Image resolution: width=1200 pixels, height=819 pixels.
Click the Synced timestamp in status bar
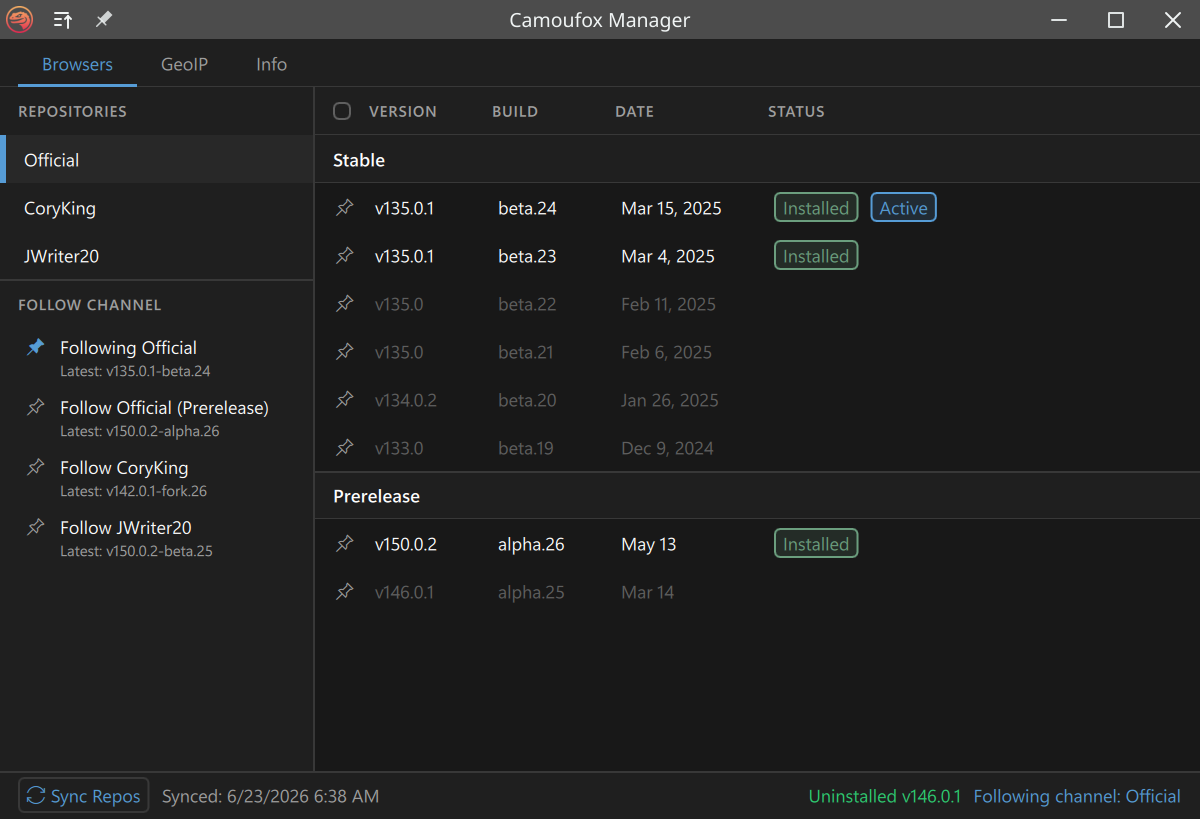pos(270,796)
